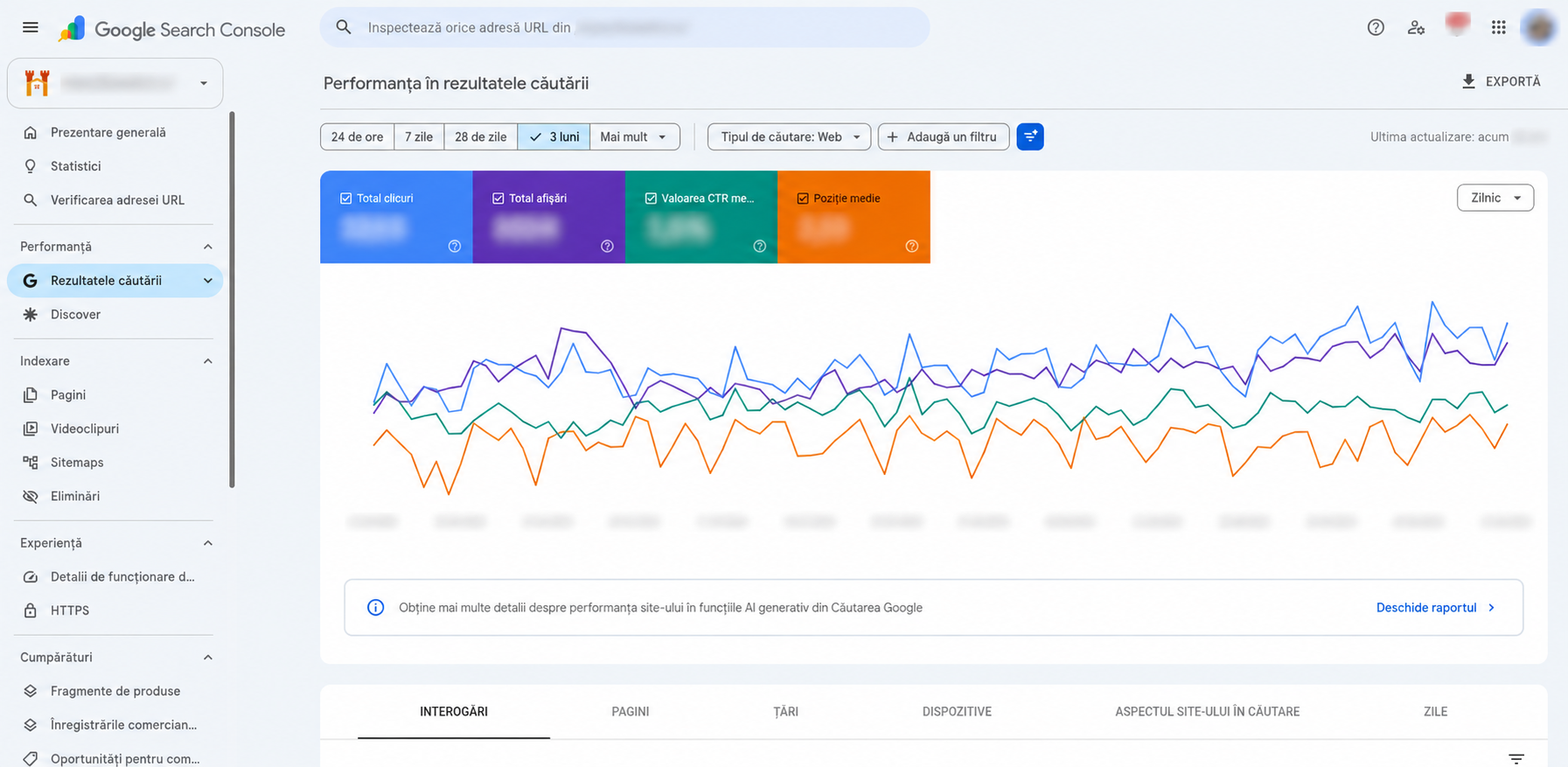Viewport: 1568px width, 767px height.
Task: Open the table filter icon below tabs
Action: pyautogui.click(x=1516, y=758)
